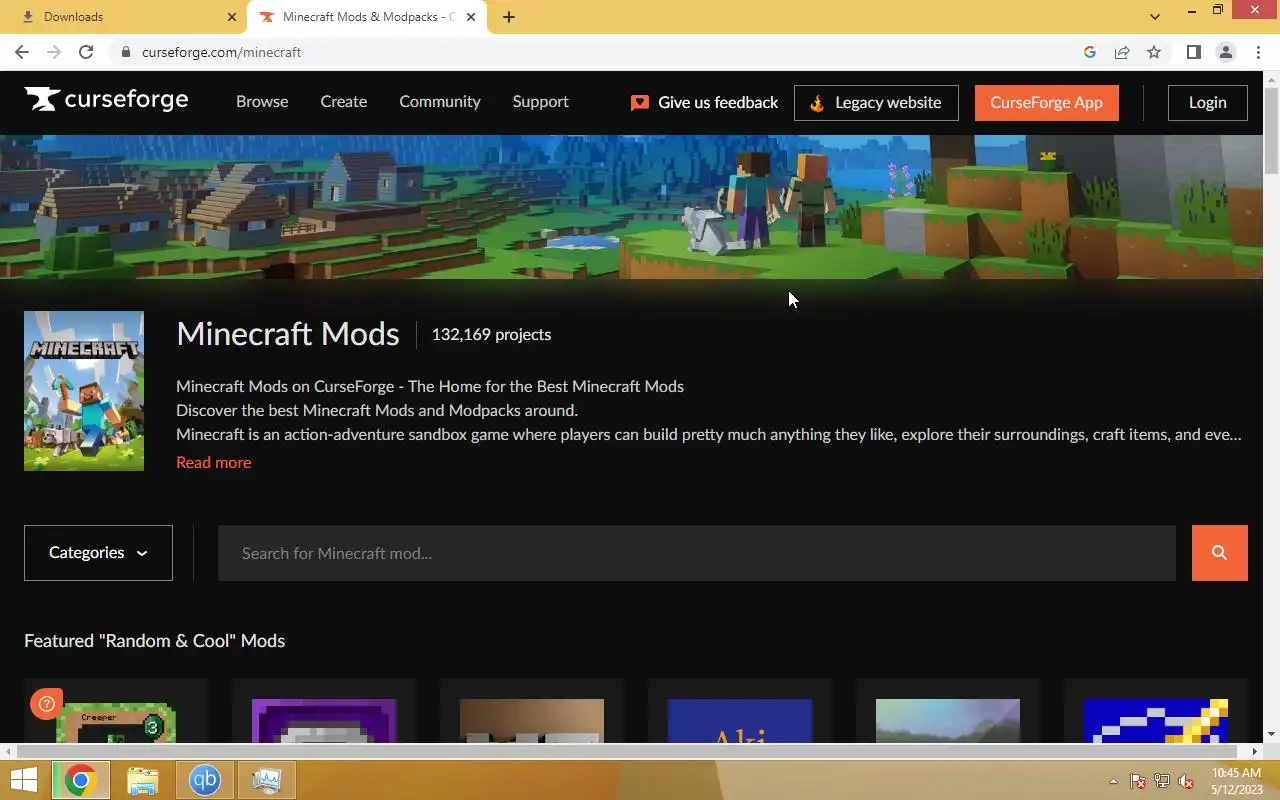Click the network icon in the system tray
This screenshot has height=800, width=1280.
click(x=1162, y=781)
